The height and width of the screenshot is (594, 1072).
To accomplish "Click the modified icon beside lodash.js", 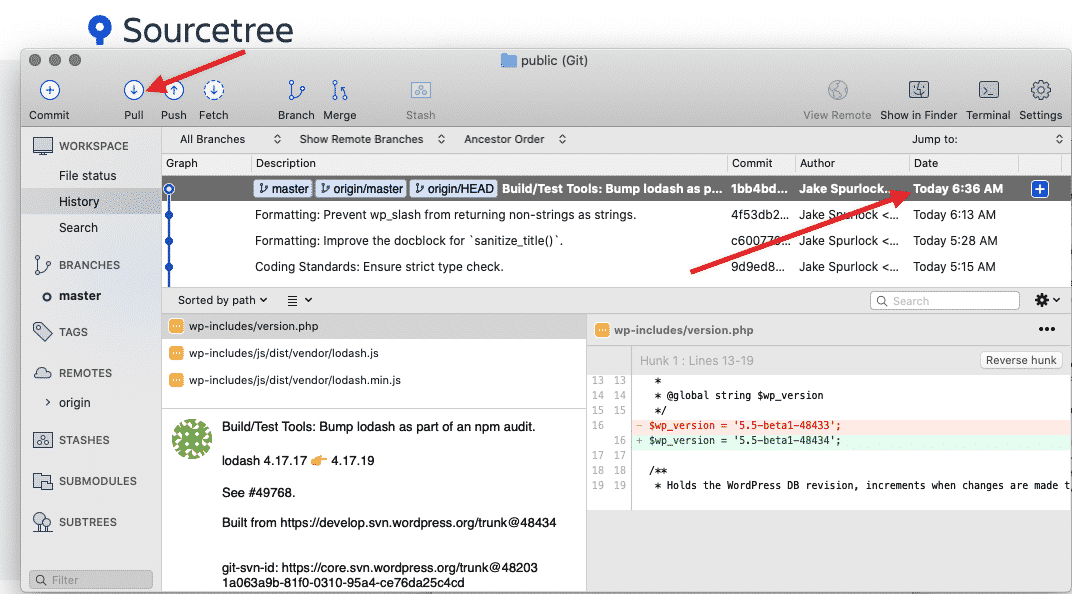I will pyautogui.click(x=176, y=353).
